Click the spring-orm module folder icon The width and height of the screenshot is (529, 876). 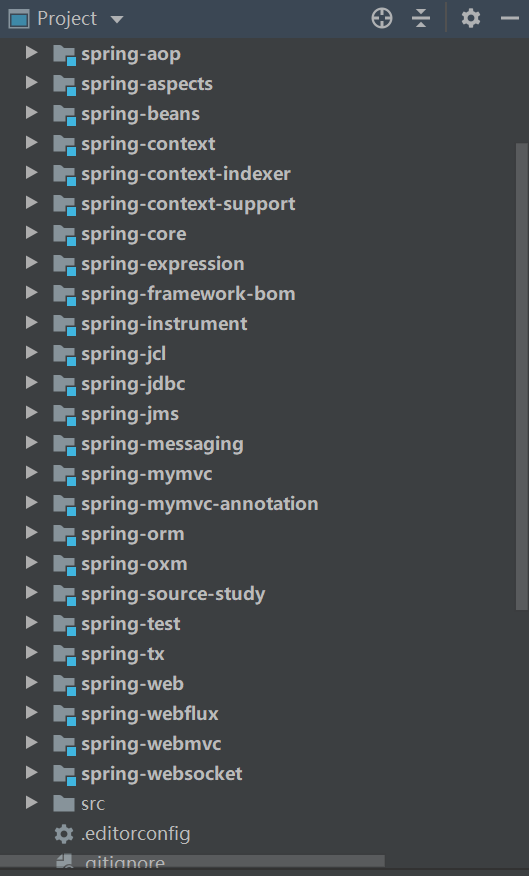point(64,535)
